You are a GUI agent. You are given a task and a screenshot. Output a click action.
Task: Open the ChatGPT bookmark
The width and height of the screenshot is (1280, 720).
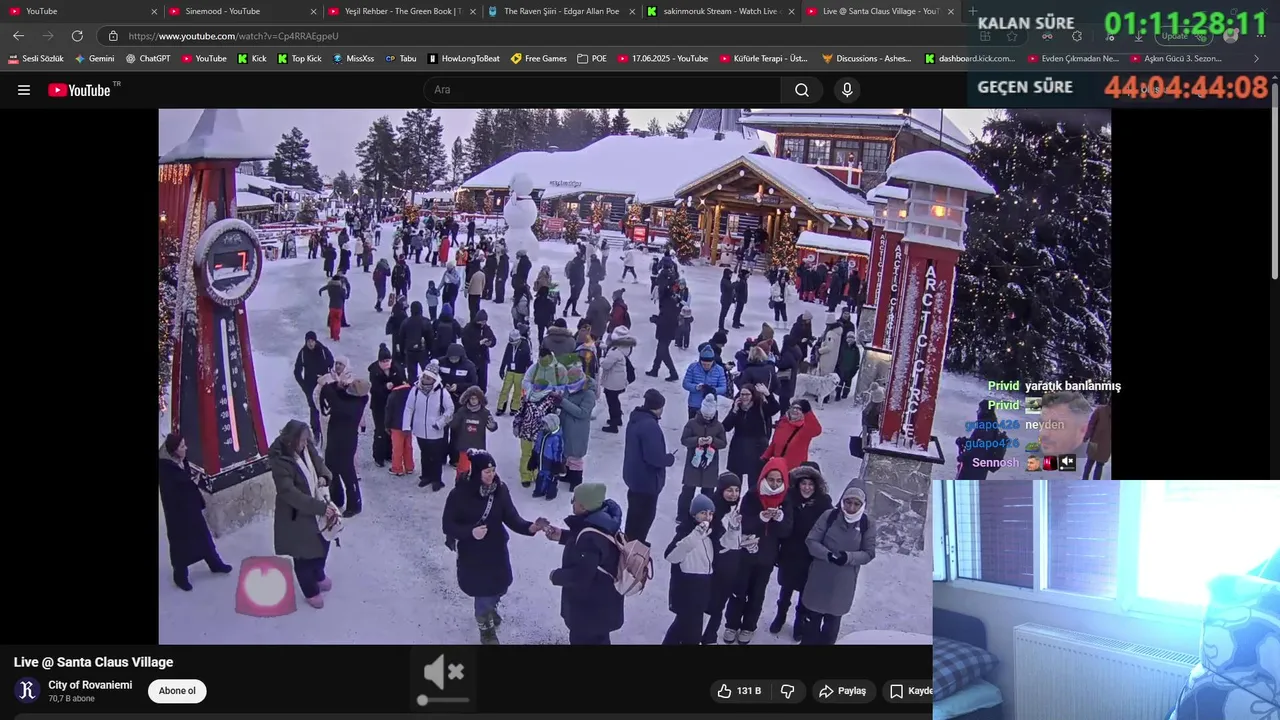148,59
